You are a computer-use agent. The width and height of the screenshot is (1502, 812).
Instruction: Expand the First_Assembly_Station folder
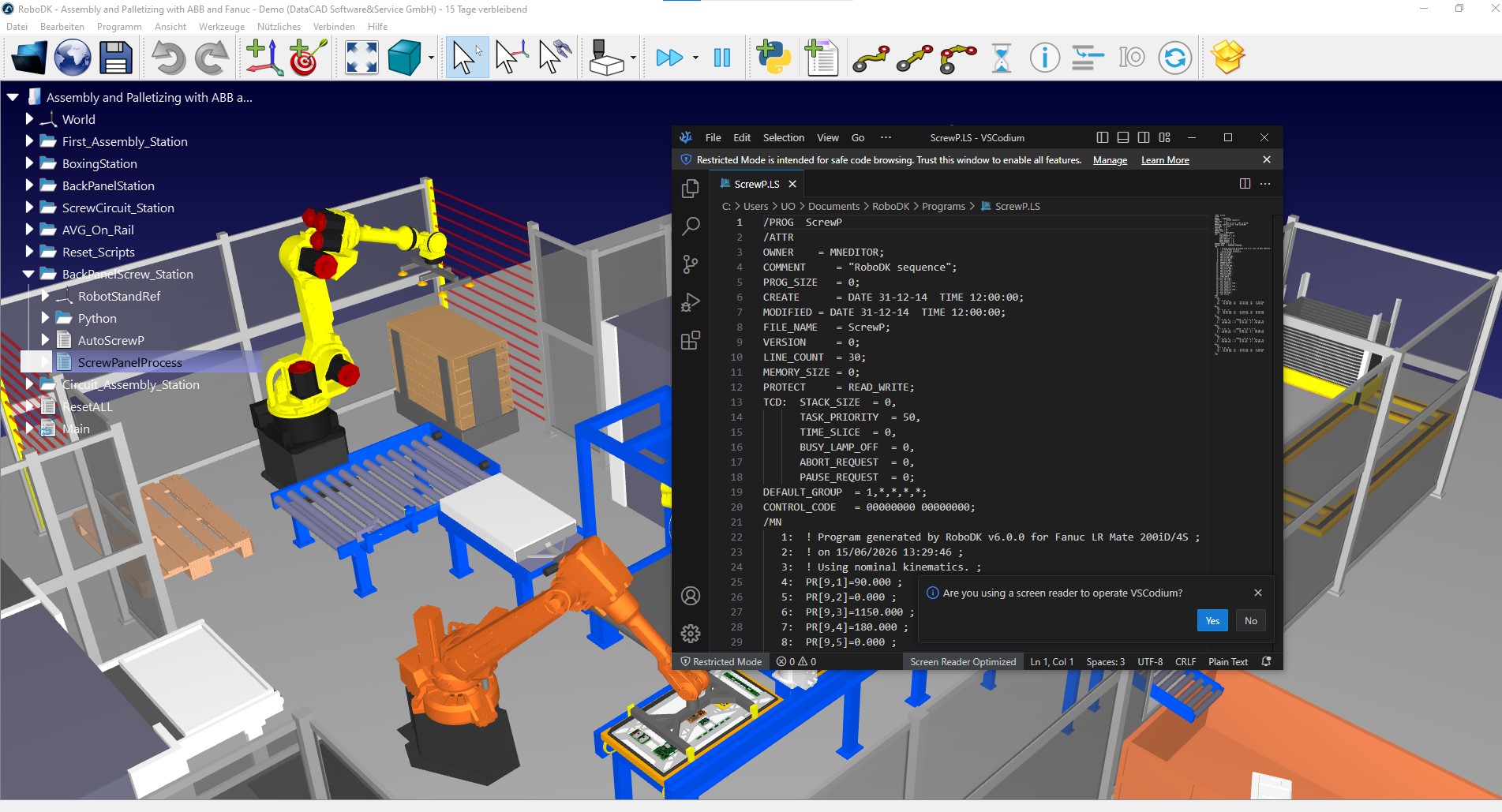pos(29,141)
